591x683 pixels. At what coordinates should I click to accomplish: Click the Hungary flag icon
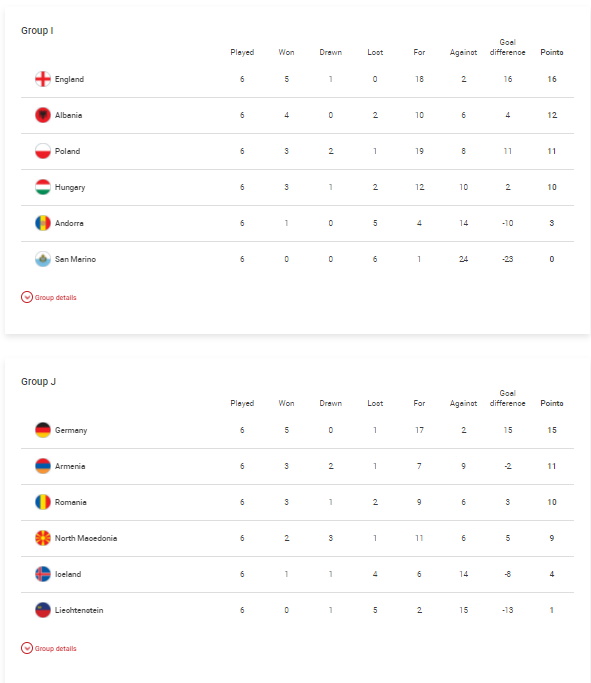(43, 187)
